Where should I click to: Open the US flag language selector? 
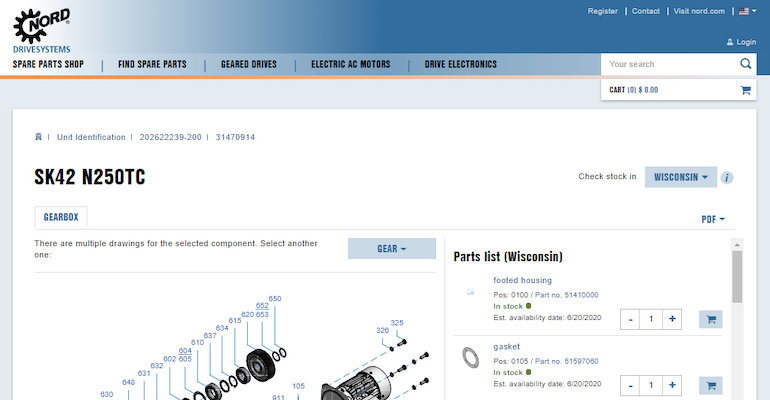[747, 11]
